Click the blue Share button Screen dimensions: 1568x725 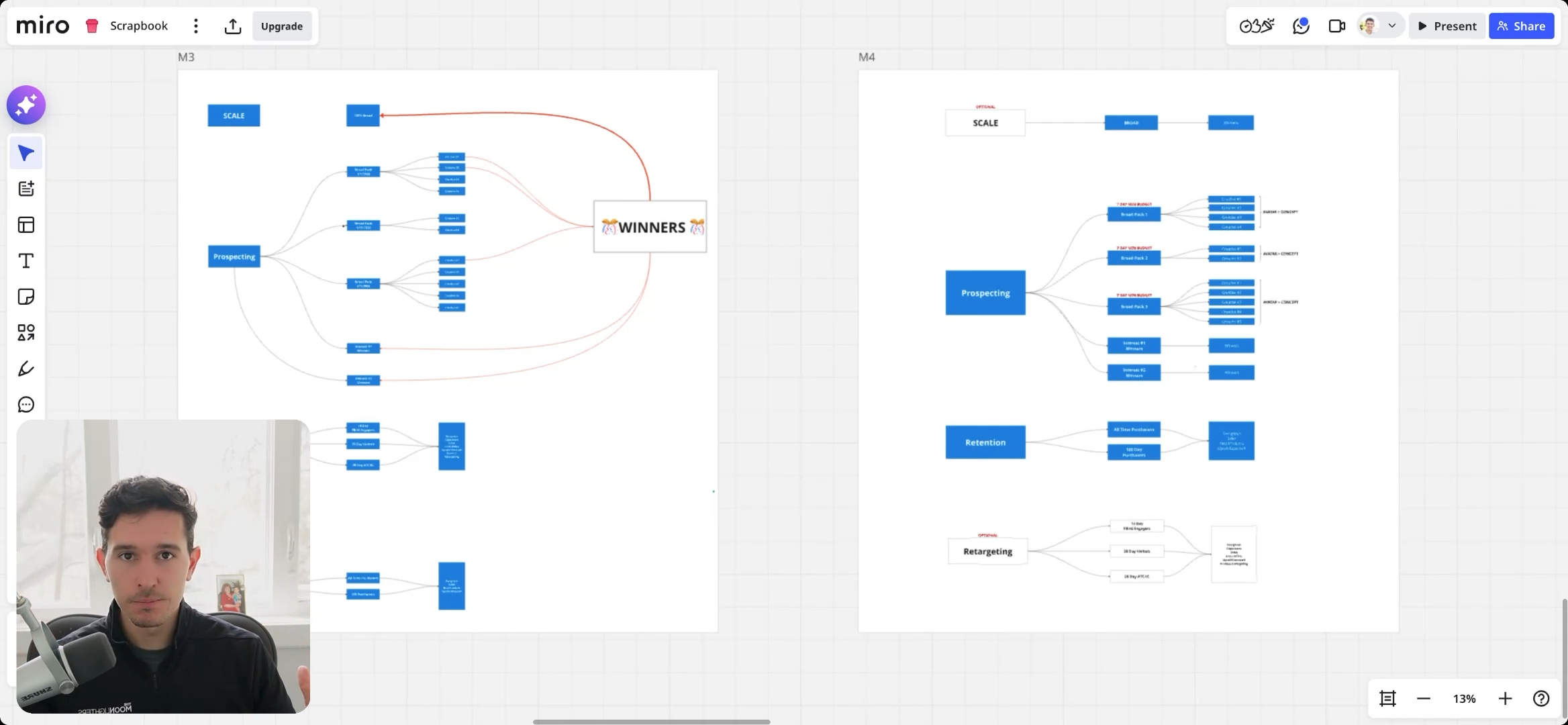(x=1521, y=26)
